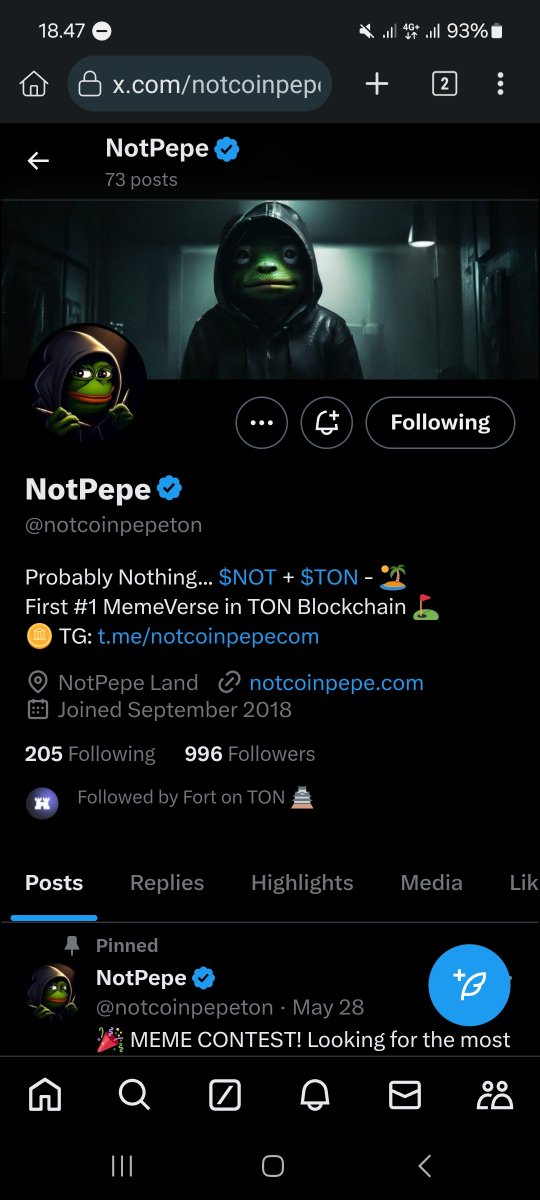Go to Home in bottom navigation
This screenshot has width=540, height=1200.
click(45, 1096)
